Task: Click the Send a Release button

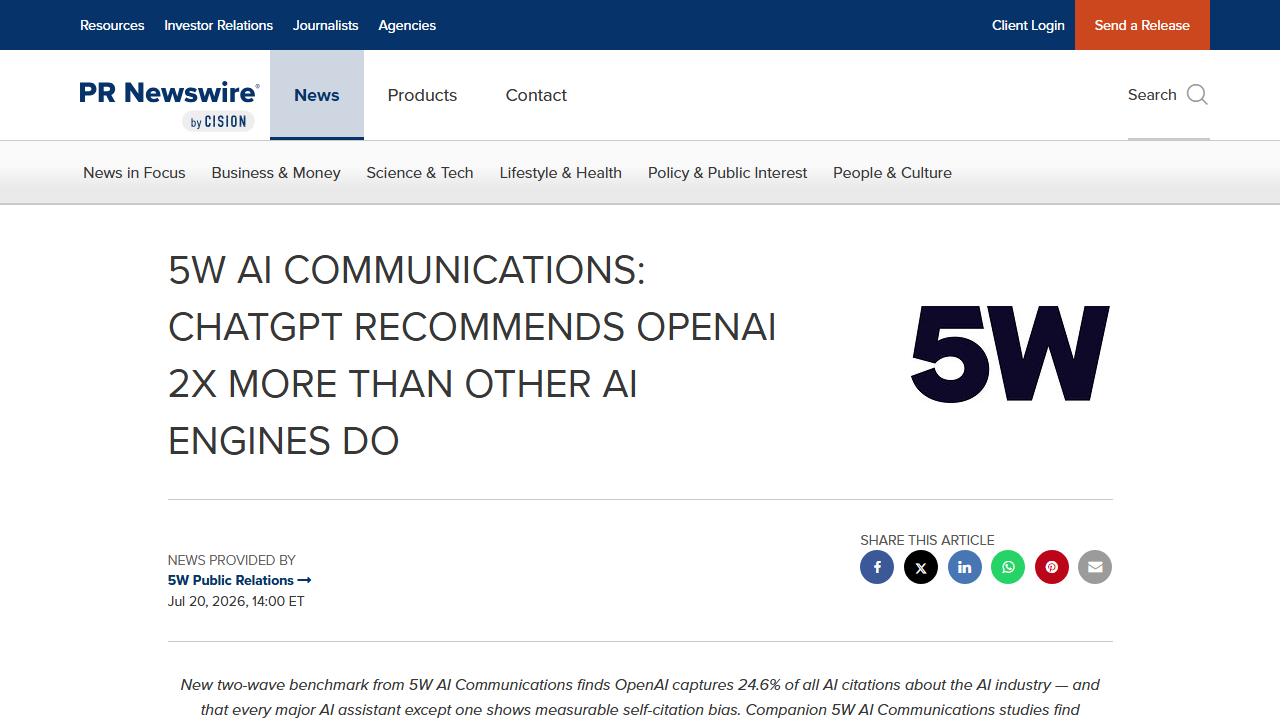Action: click(1142, 25)
